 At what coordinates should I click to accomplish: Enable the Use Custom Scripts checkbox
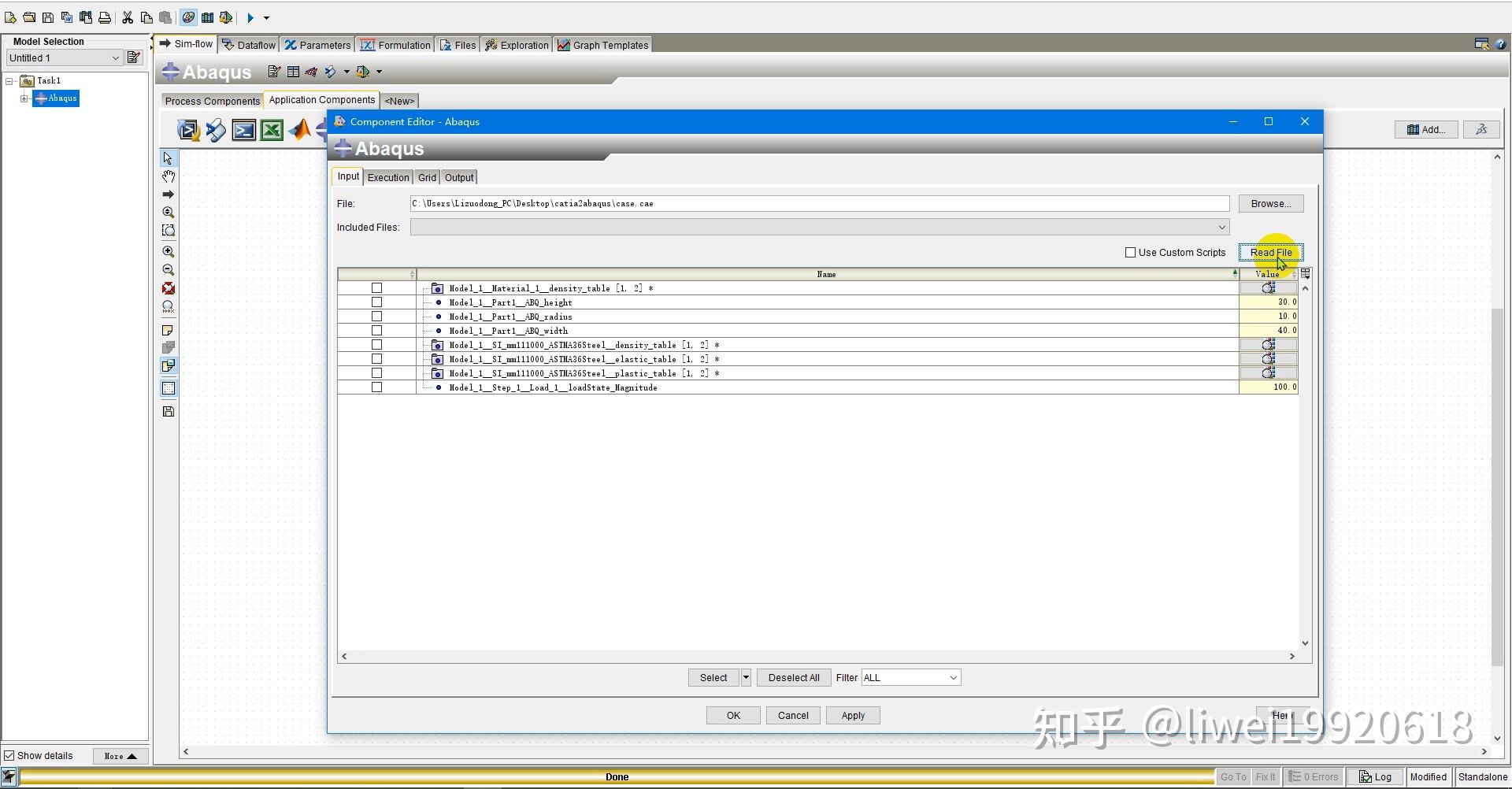1131,252
